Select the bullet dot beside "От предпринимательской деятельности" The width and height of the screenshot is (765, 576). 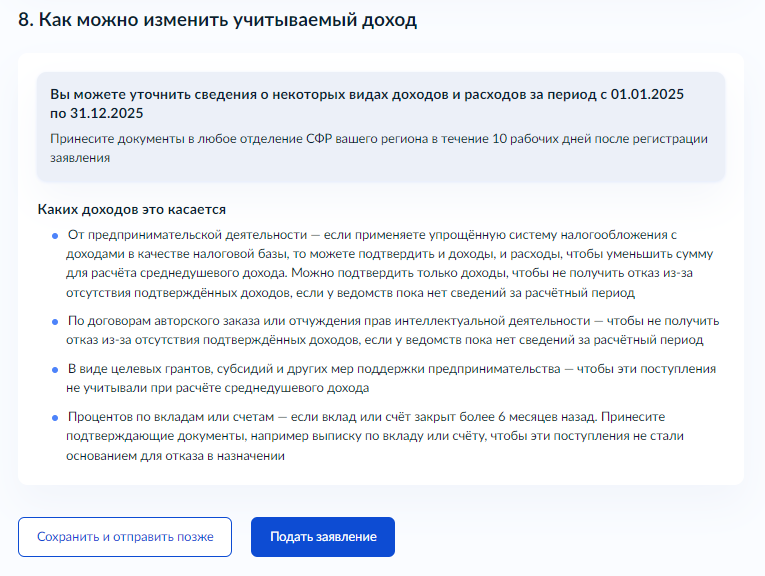(56, 236)
